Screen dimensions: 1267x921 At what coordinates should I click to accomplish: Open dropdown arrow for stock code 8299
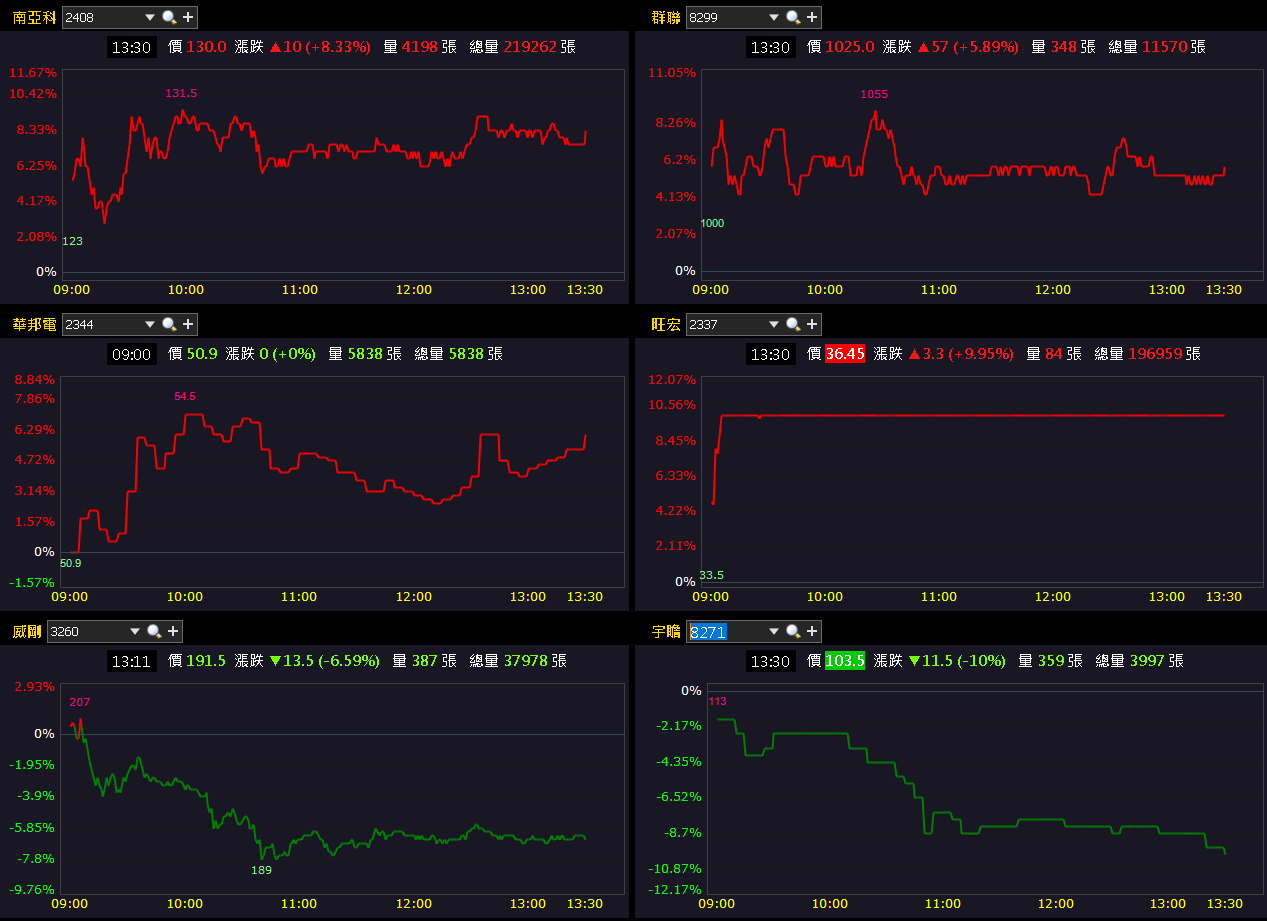point(773,17)
